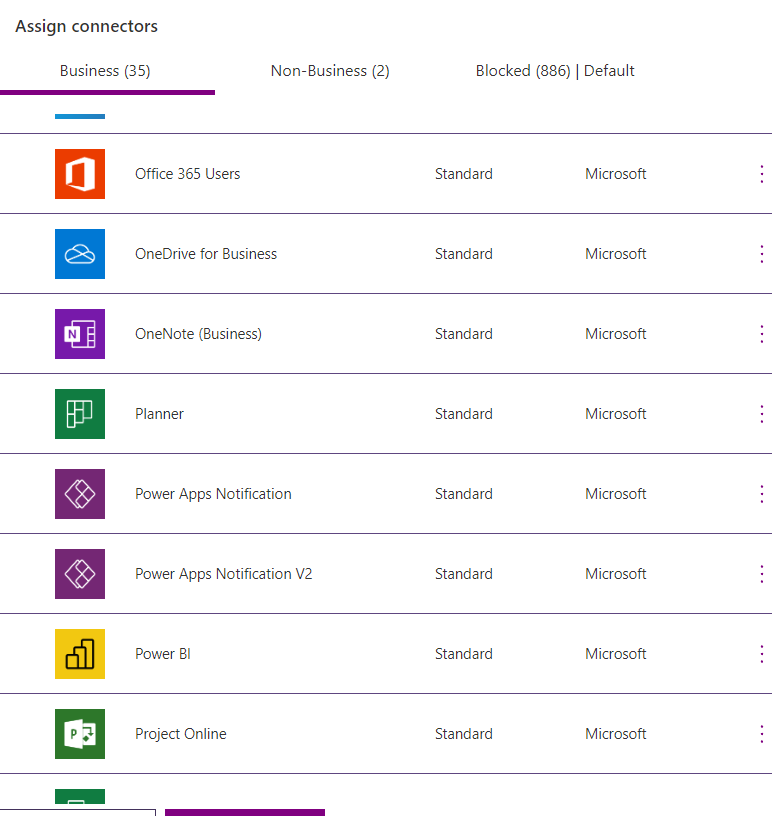Open the Blocked connectors tab

555,70
